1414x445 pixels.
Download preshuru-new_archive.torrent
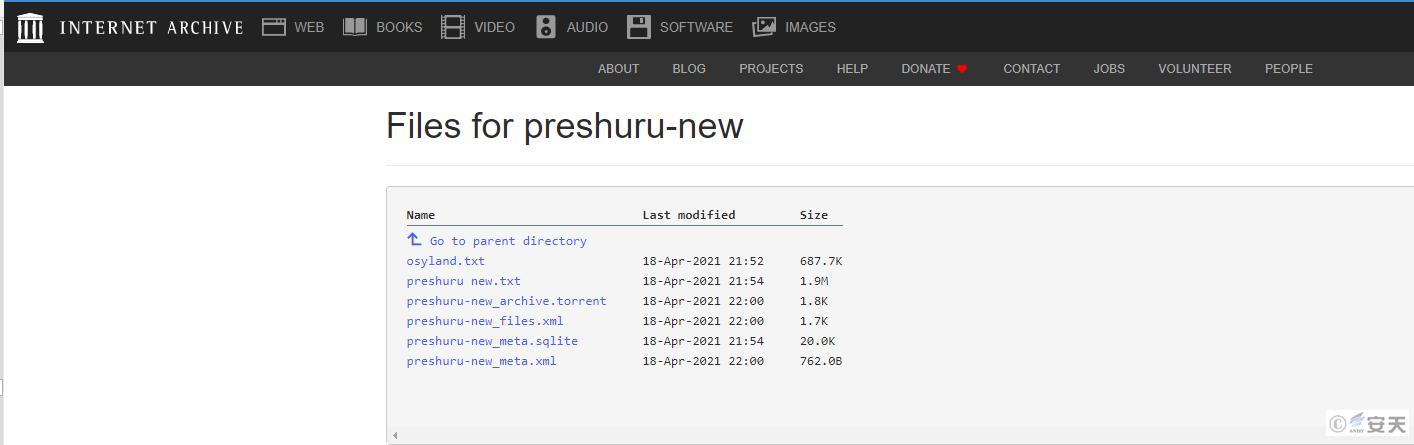pos(506,301)
